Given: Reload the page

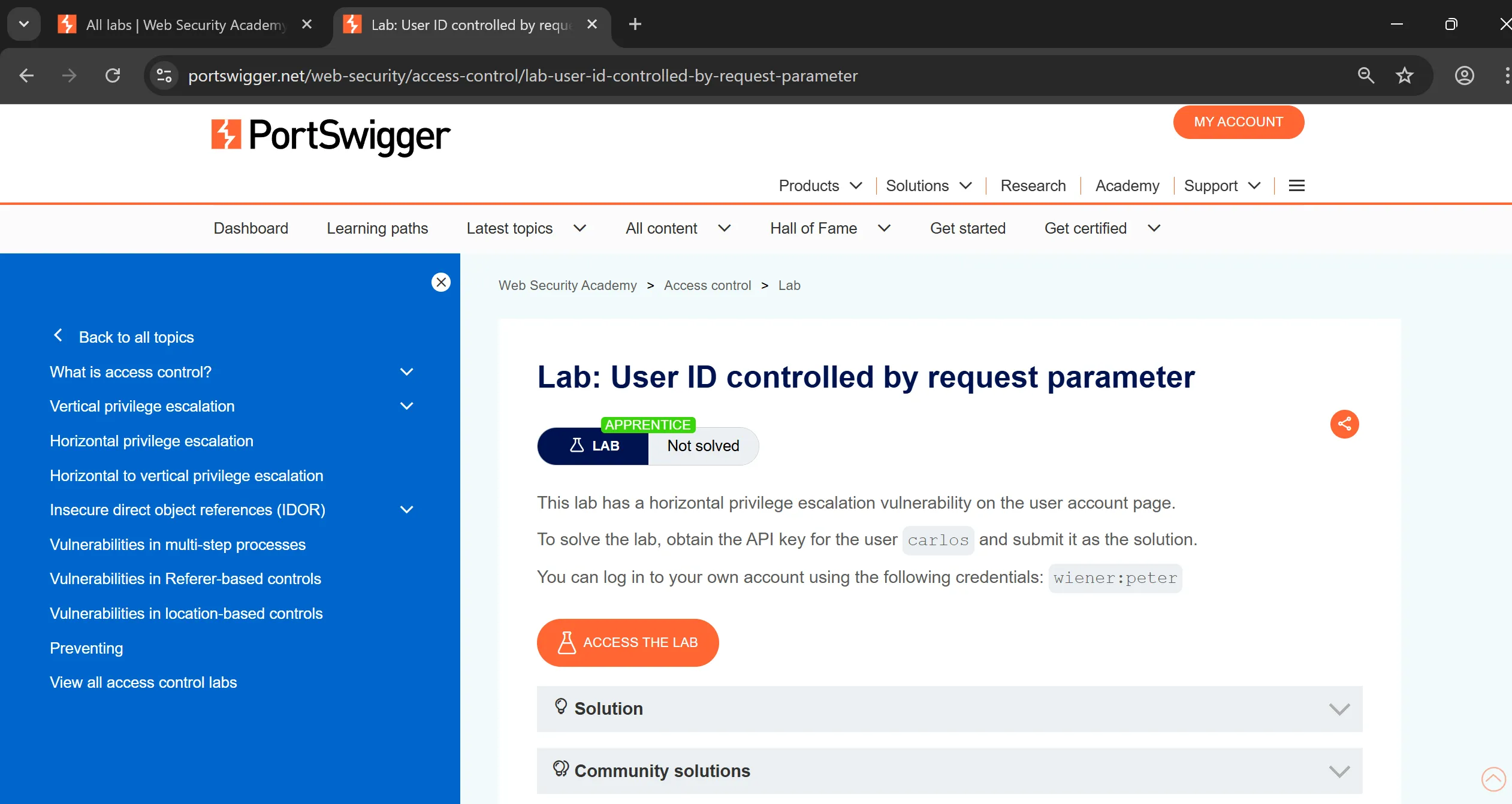Looking at the screenshot, I should pos(113,75).
